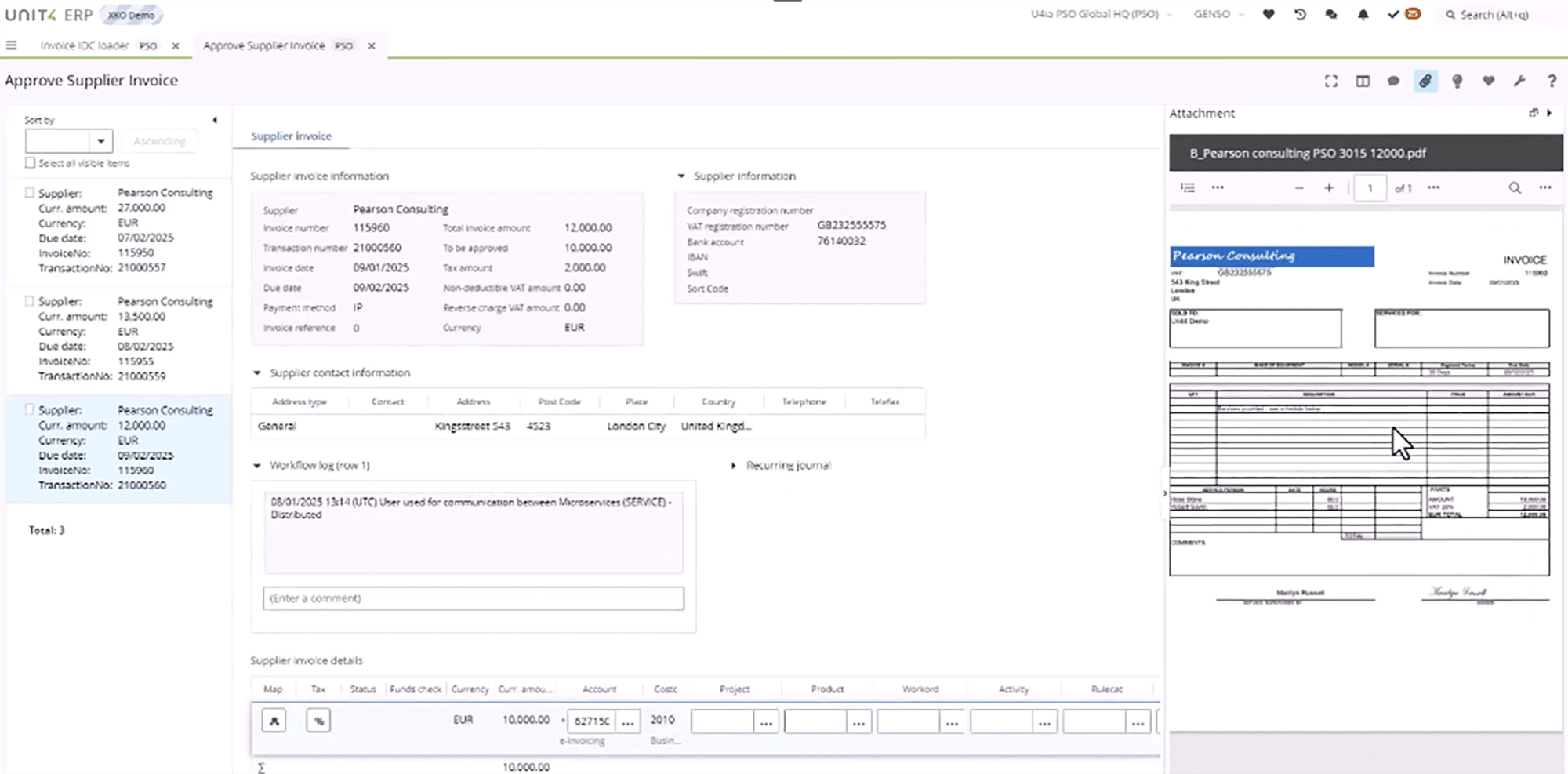Collapse Workflow log section
This screenshot has height=774, width=1568.
256,465
